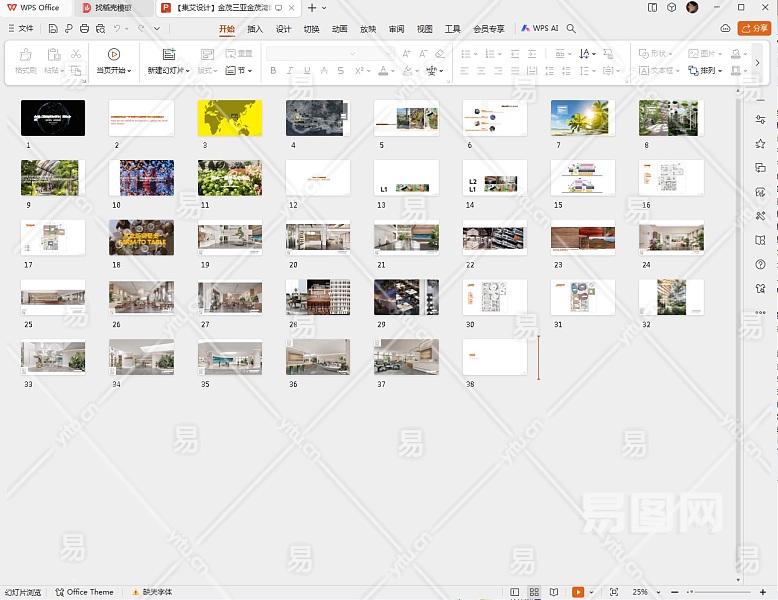Viewport: 778px width, 600px height.
Task: Click the New Slide icon
Action: pyautogui.click(x=168, y=55)
